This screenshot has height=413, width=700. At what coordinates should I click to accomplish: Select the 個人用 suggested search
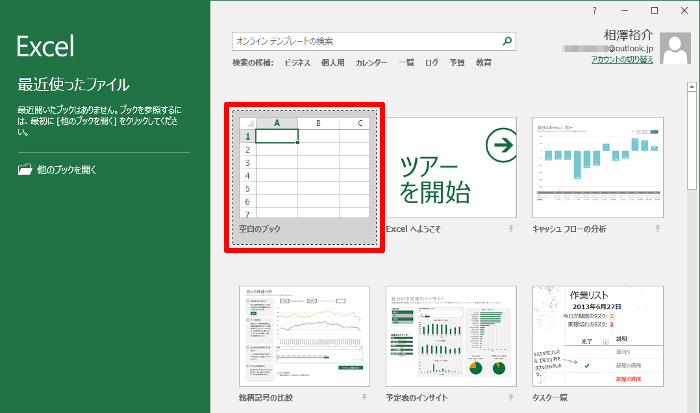click(x=333, y=63)
